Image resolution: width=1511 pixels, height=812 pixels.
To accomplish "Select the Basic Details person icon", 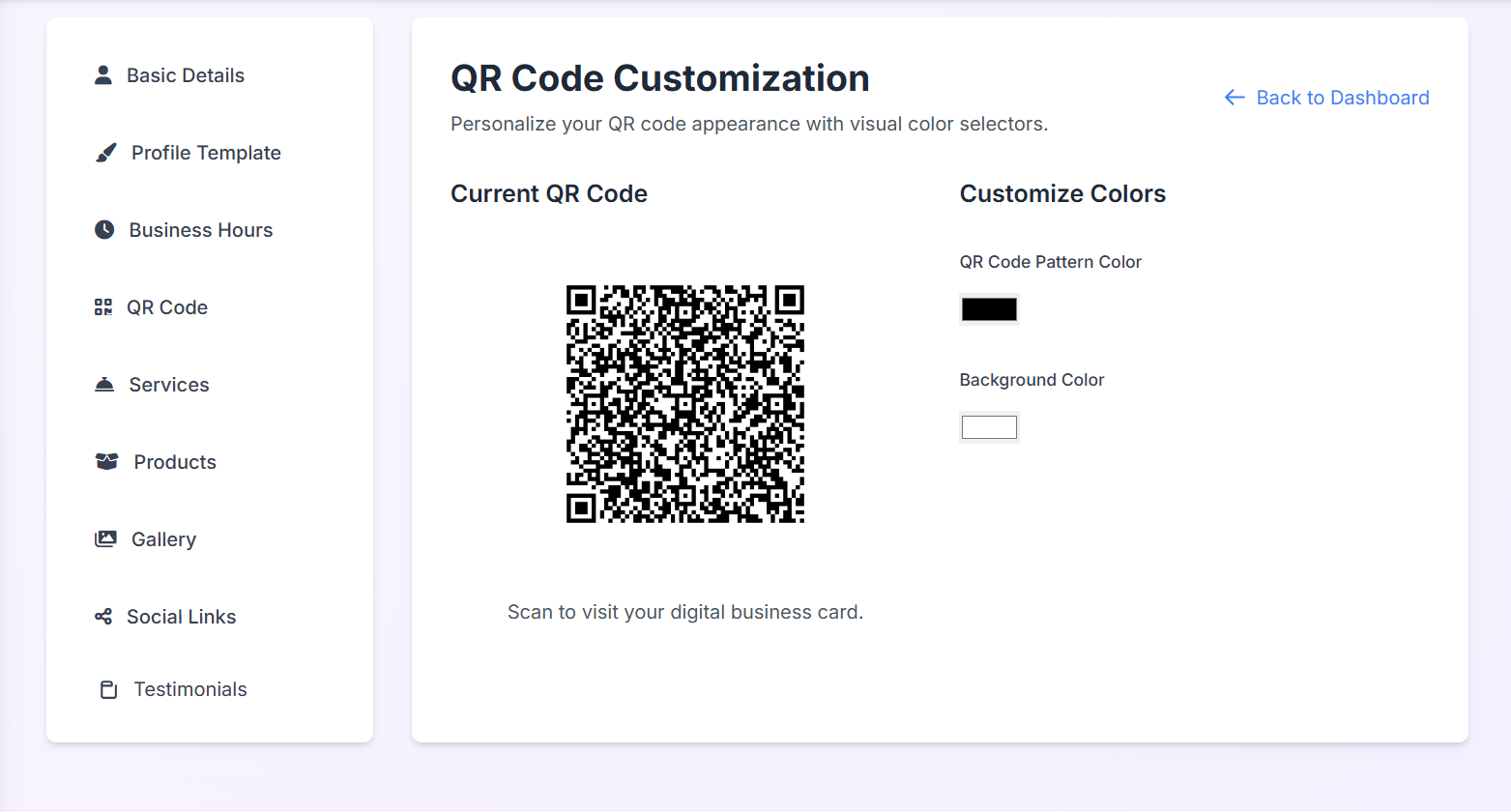I will pyautogui.click(x=103, y=74).
